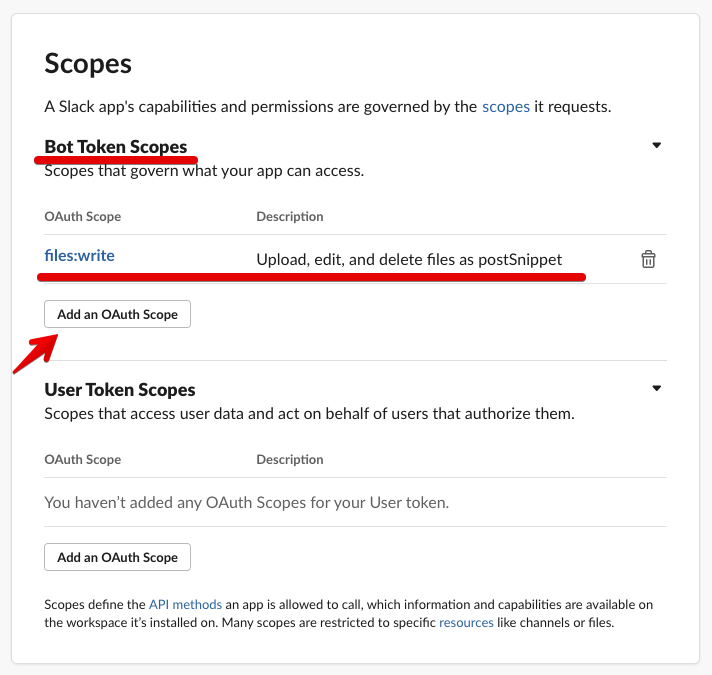The image size is (712, 675).
Task: Select Description column header in bot table
Action: (x=290, y=217)
